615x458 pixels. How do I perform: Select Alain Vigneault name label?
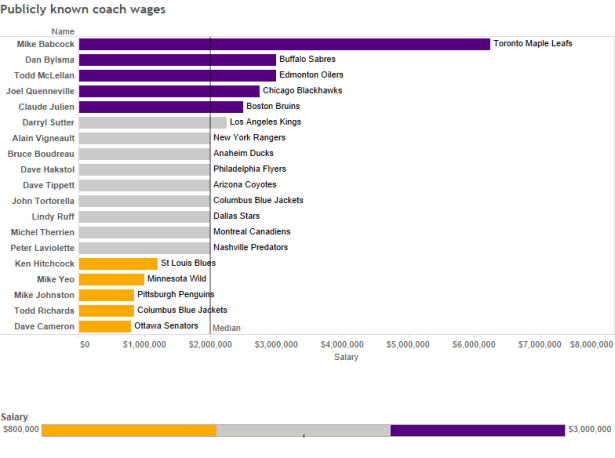point(42,138)
